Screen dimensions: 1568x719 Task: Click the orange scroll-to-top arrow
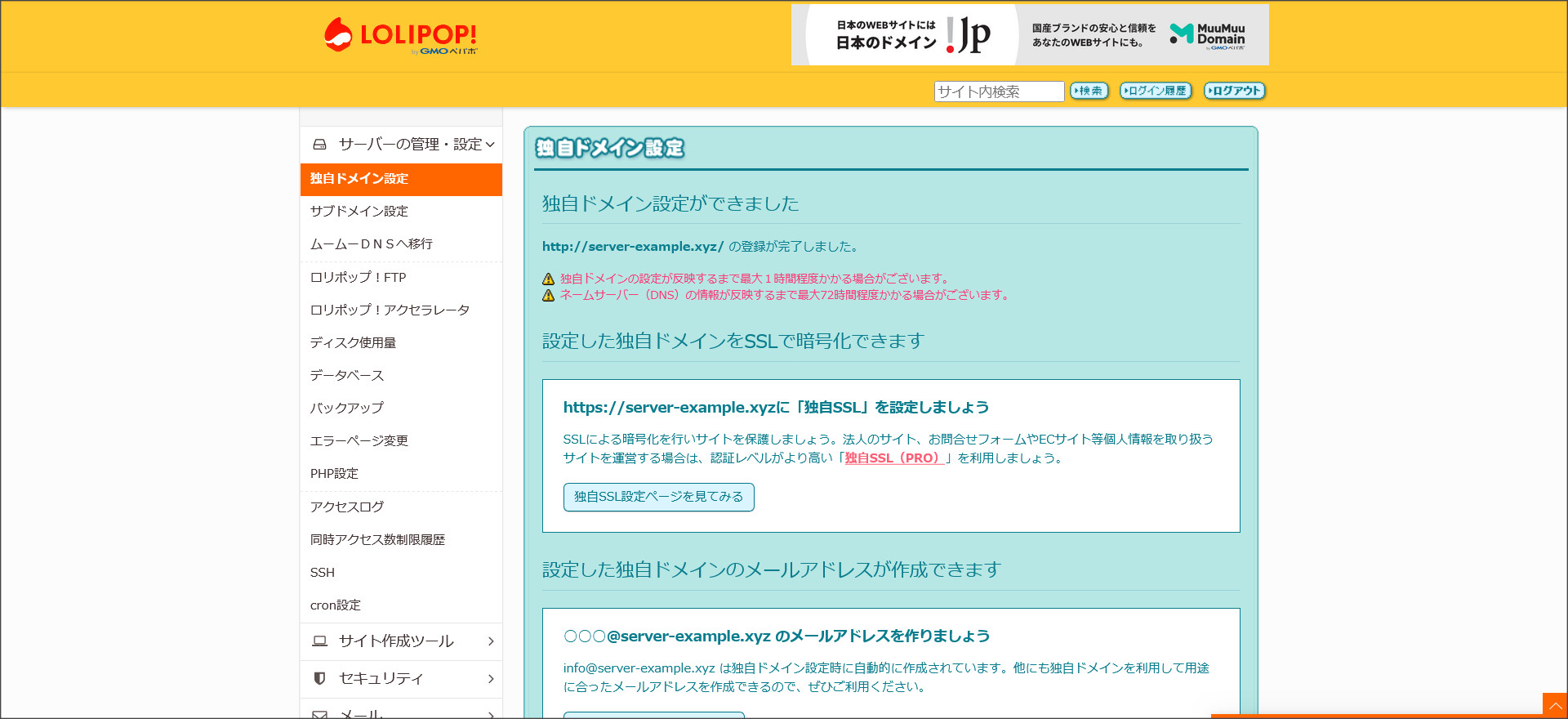(x=1555, y=705)
